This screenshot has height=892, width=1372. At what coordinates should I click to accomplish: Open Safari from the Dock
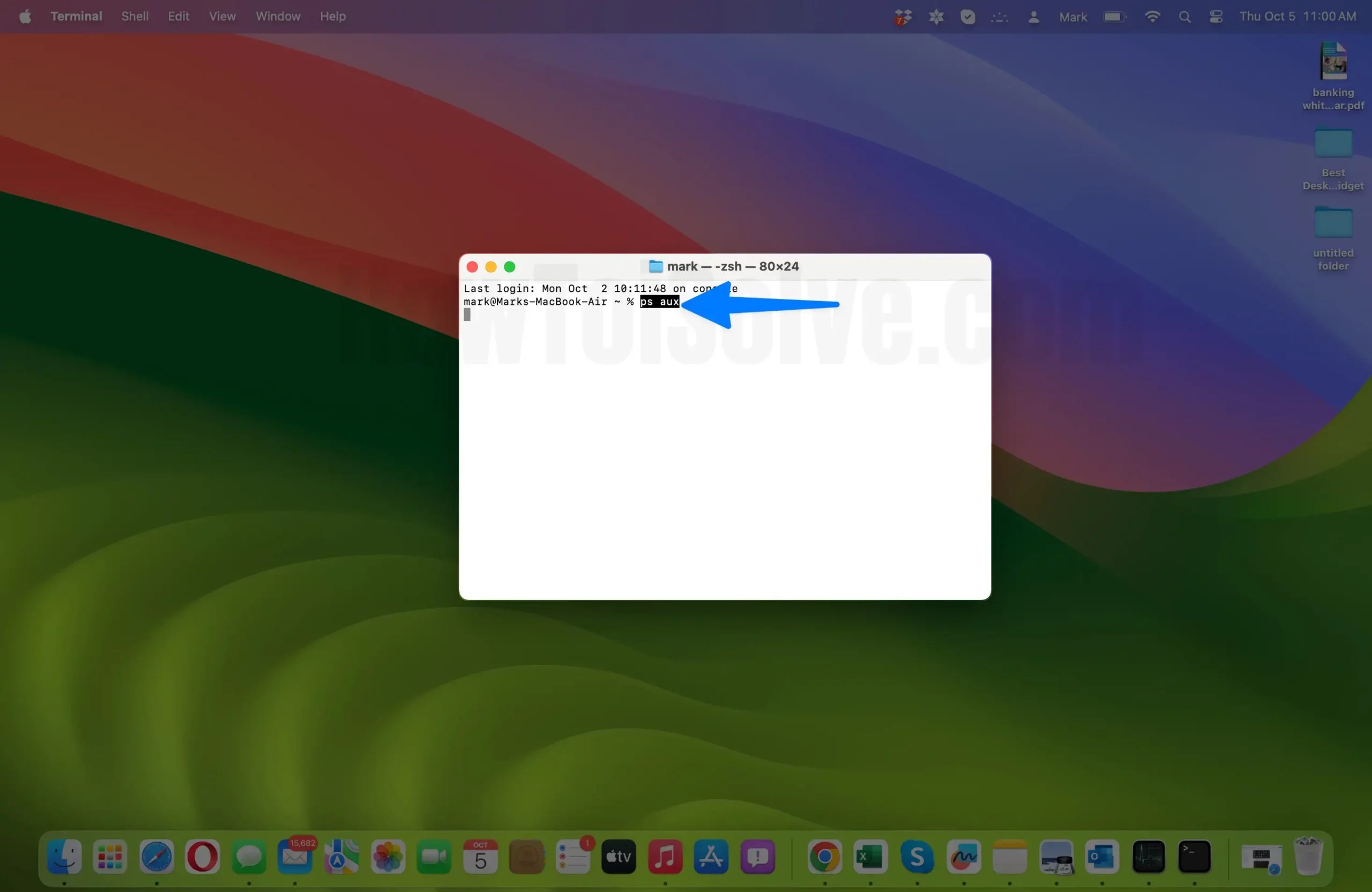155,859
